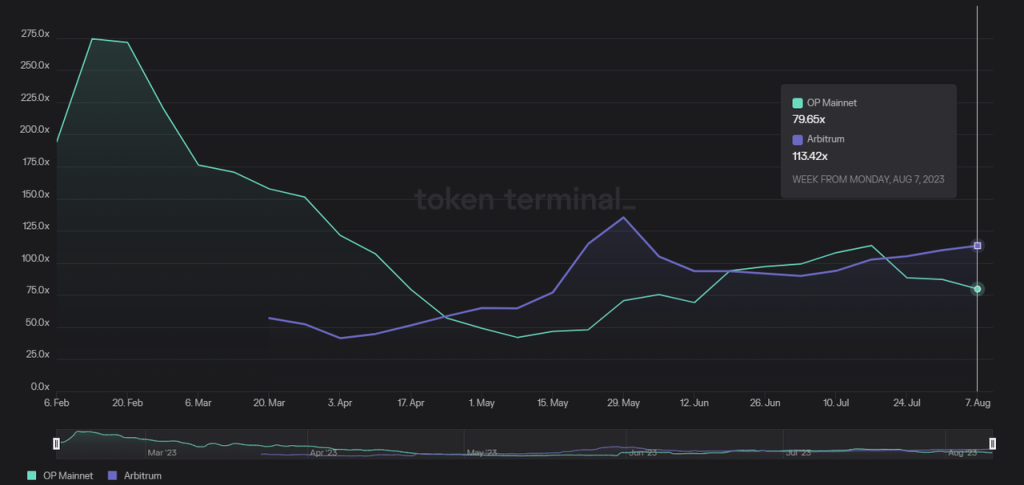Click the 150.0x y-axis label
Image resolution: width=1024 pixels, height=485 pixels.
[35, 195]
